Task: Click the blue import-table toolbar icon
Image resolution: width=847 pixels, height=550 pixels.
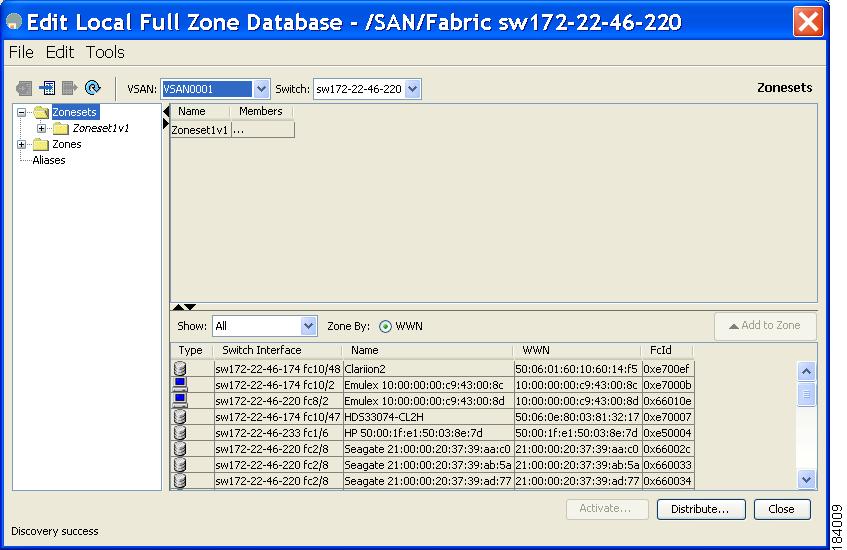Action: [47, 88]
